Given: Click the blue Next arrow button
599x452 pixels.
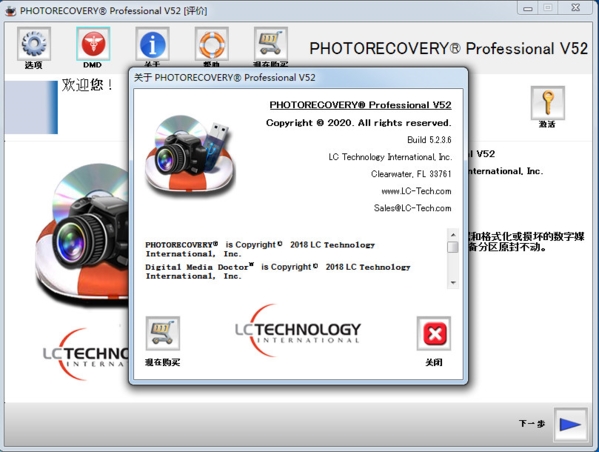Looking at the screenshot, I should [570, 424].
